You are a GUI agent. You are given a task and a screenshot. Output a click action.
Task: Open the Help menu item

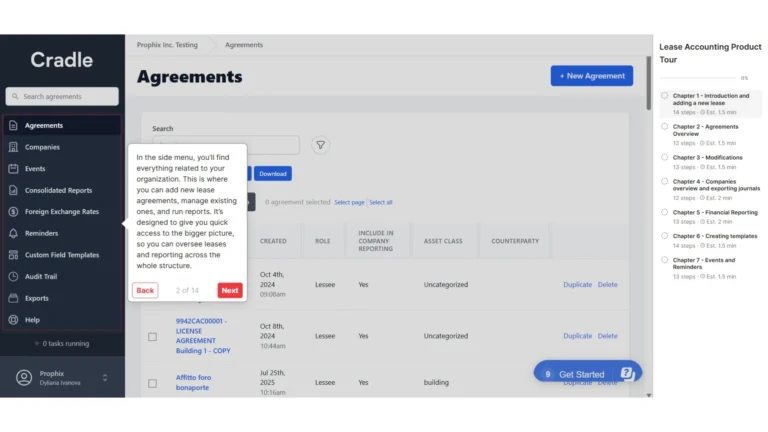click(x=32, y=320)
